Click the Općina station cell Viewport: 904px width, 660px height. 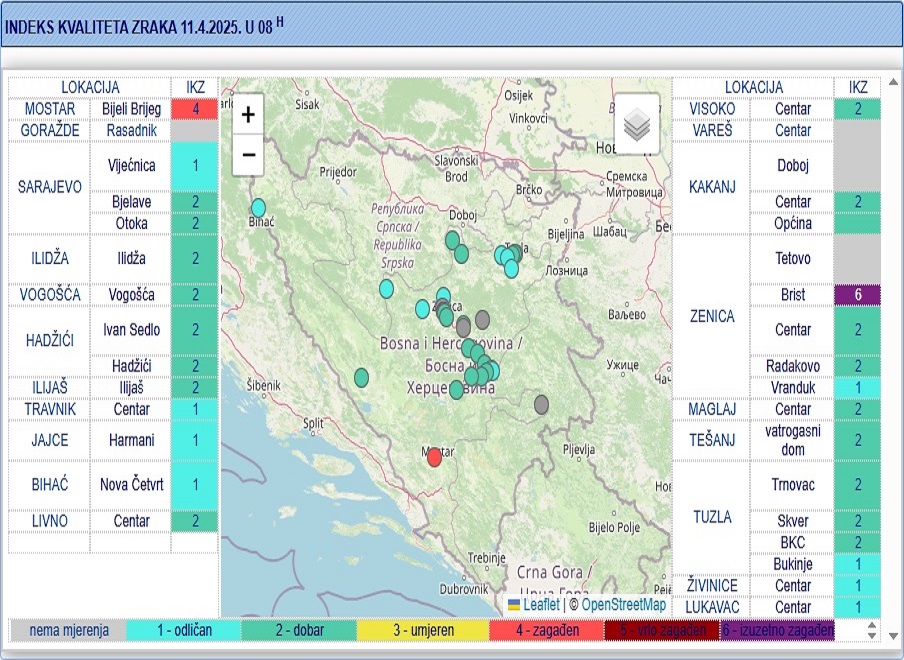point(792,223)
